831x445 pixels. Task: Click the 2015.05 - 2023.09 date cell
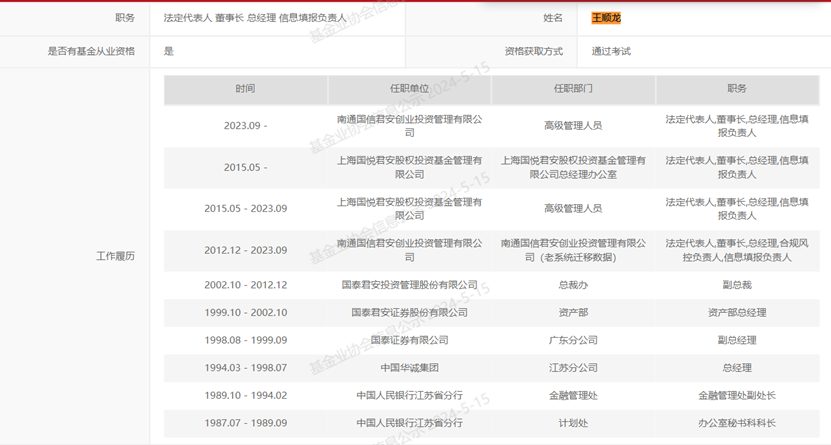[245, 209]
